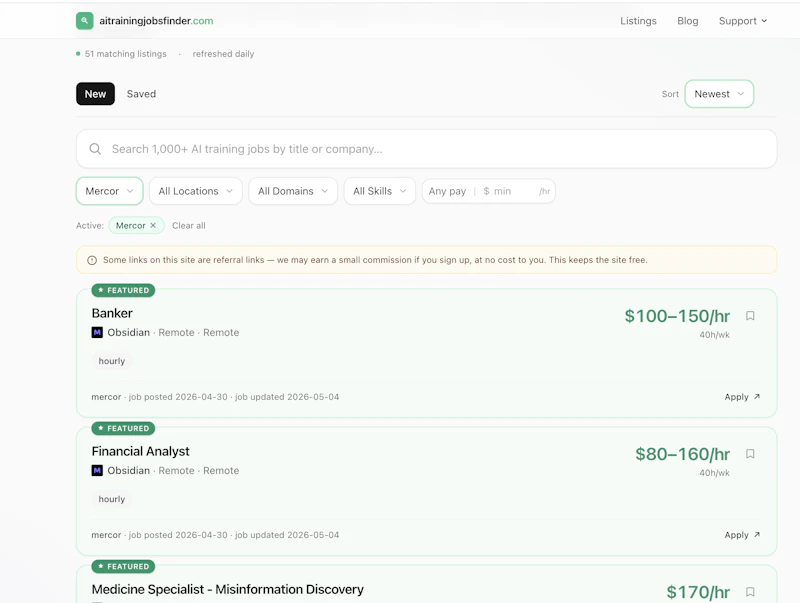Image resolution: width=800 pixels, height=603 pixels.
Task: Click the Any pay label
Action: [447, 191]
